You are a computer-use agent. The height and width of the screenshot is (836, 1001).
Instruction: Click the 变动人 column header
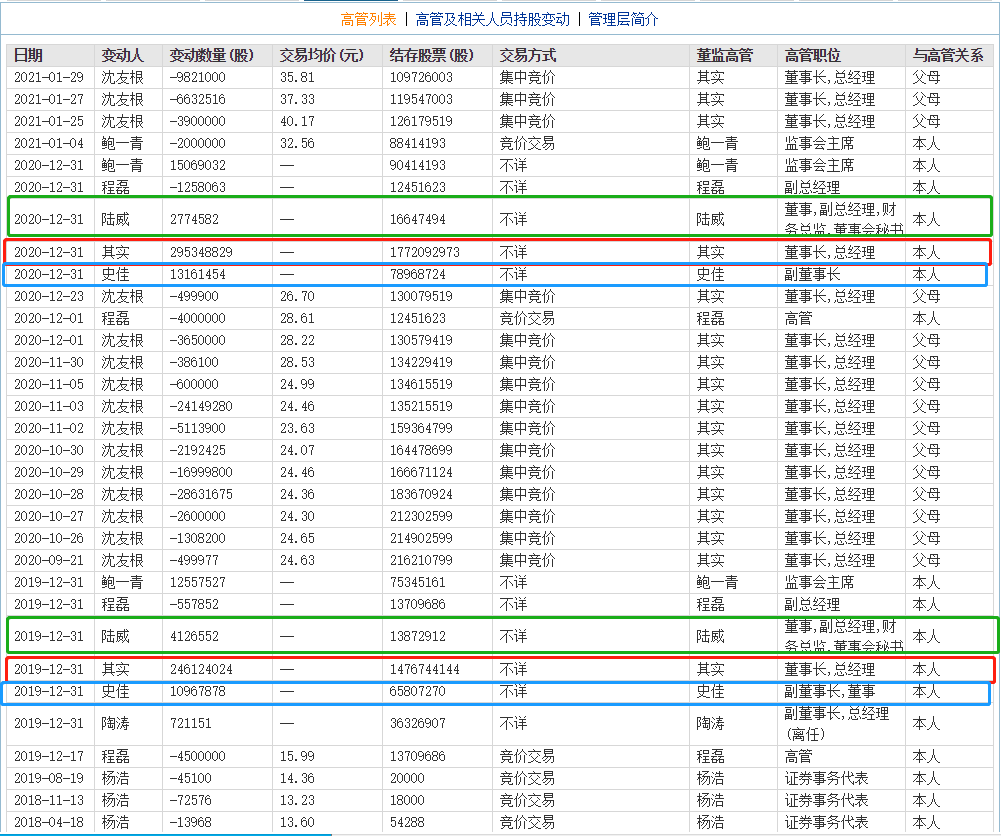pos(122,56)
